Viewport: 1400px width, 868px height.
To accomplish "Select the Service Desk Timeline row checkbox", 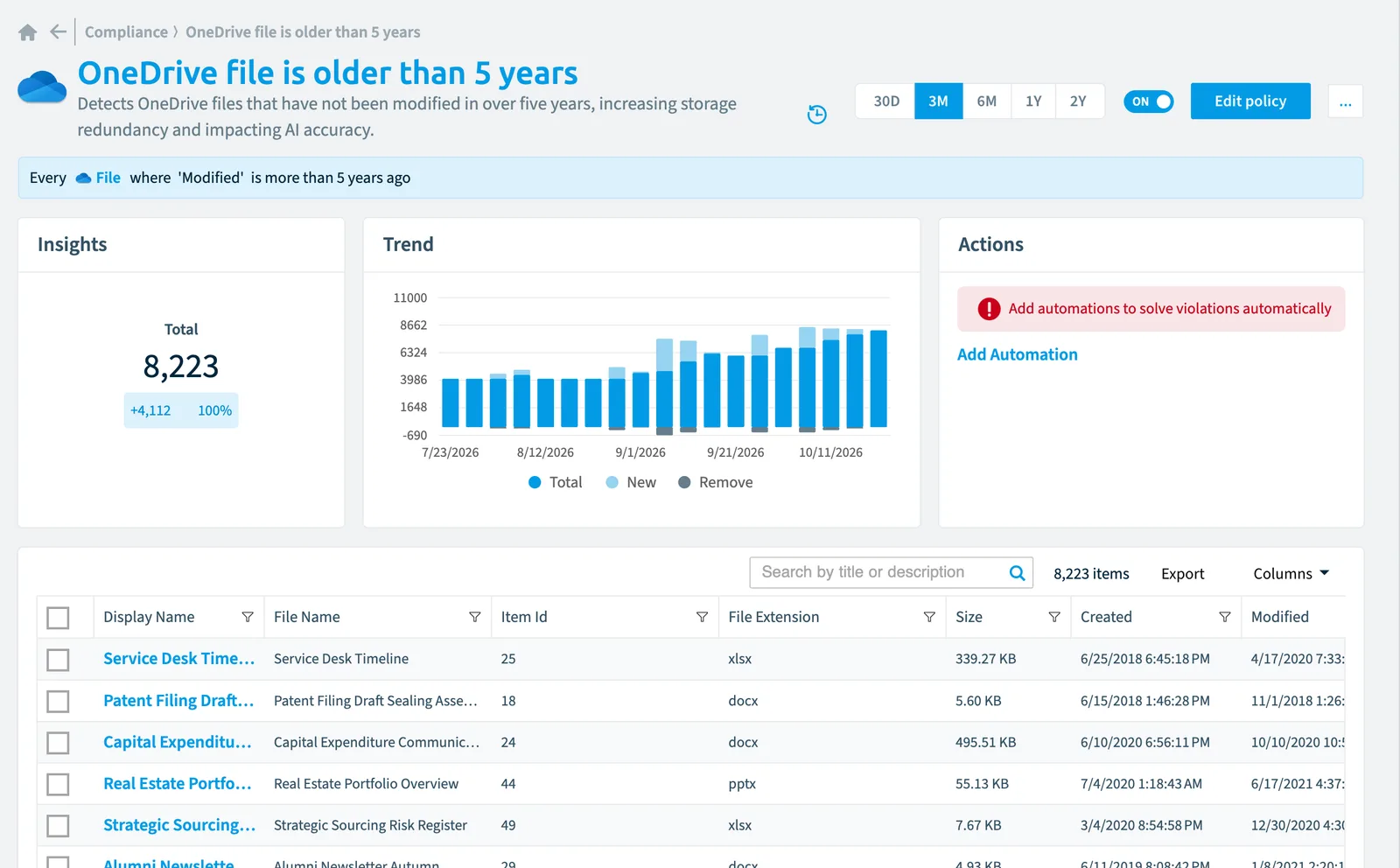I will click(58, 660).
